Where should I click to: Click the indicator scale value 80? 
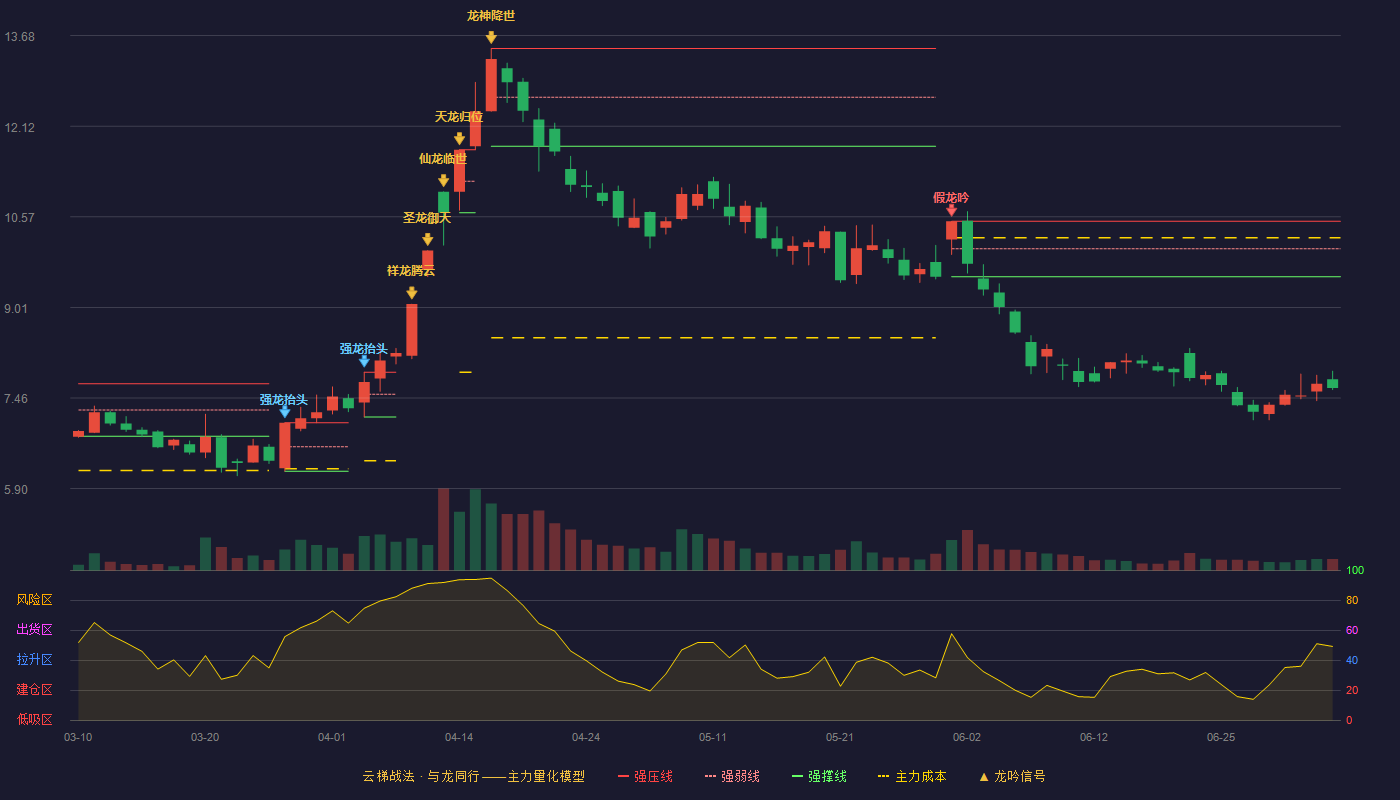pyautogui.click(x=1351, y=600)
